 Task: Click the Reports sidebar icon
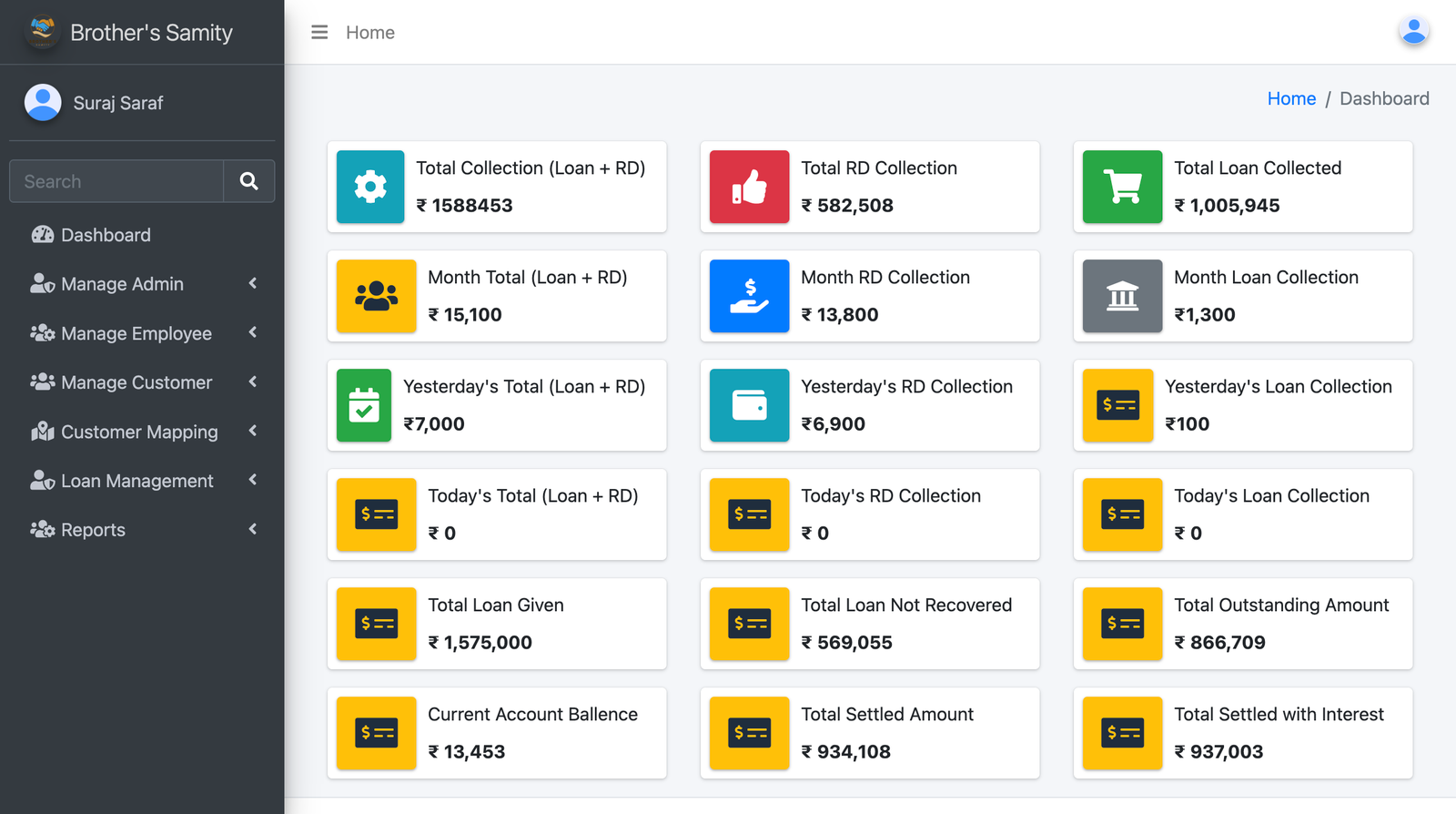tap(43, 530)
